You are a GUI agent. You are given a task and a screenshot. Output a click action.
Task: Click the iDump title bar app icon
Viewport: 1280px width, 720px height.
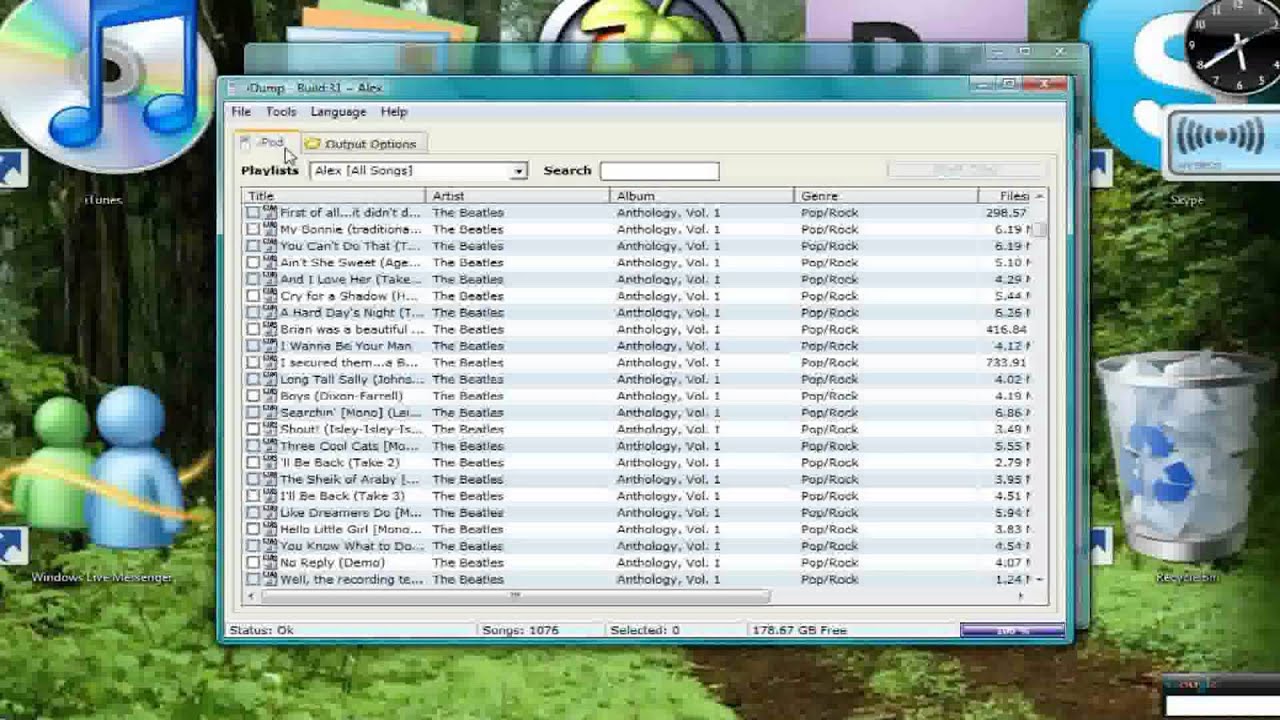(x=234, y=88)
